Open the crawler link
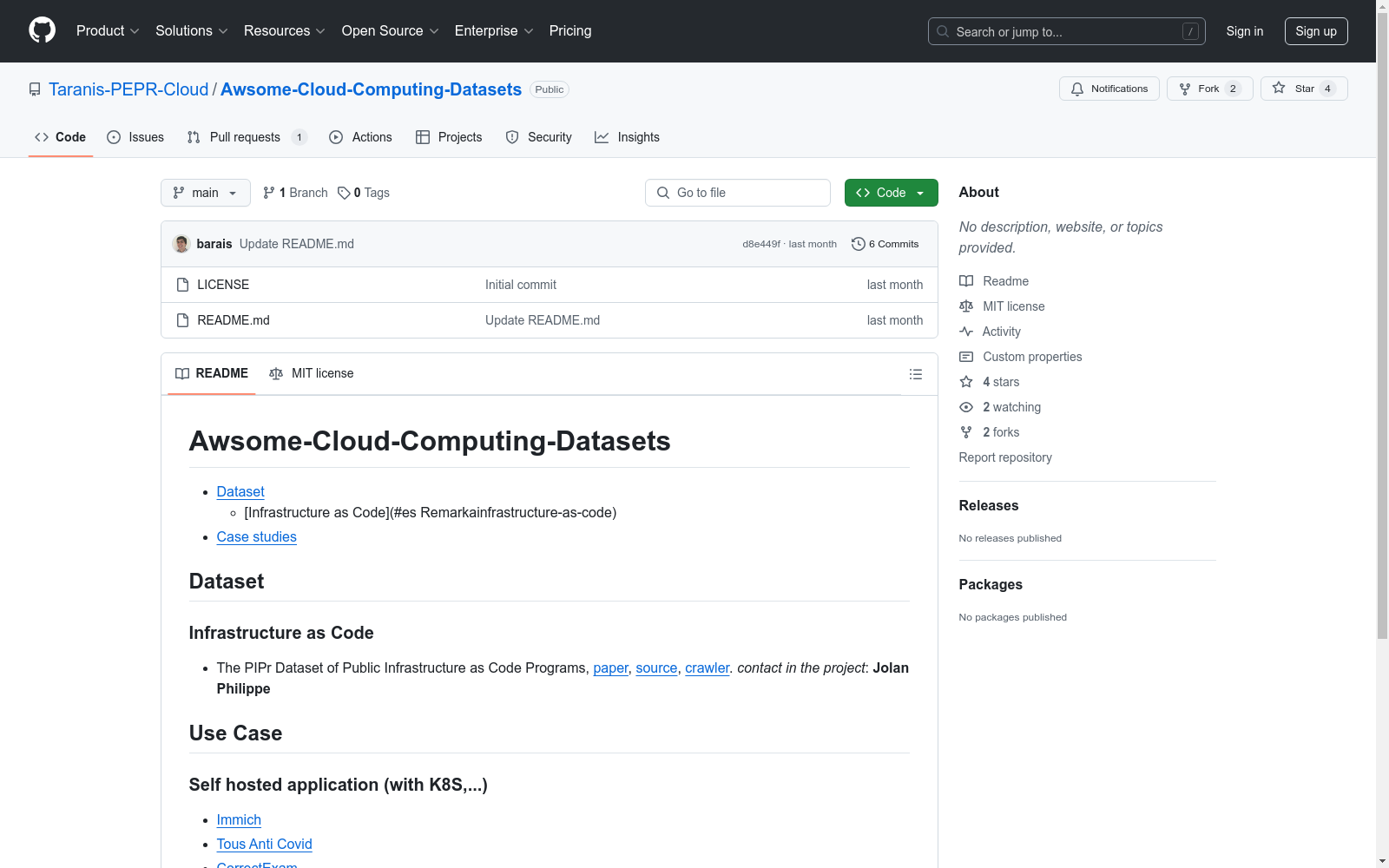 tap(708, 667)
